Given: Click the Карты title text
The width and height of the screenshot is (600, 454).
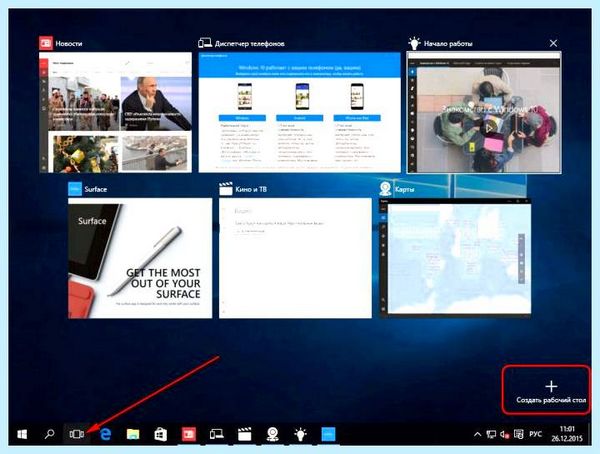Looking at the screenshot, I should point(404,189).
